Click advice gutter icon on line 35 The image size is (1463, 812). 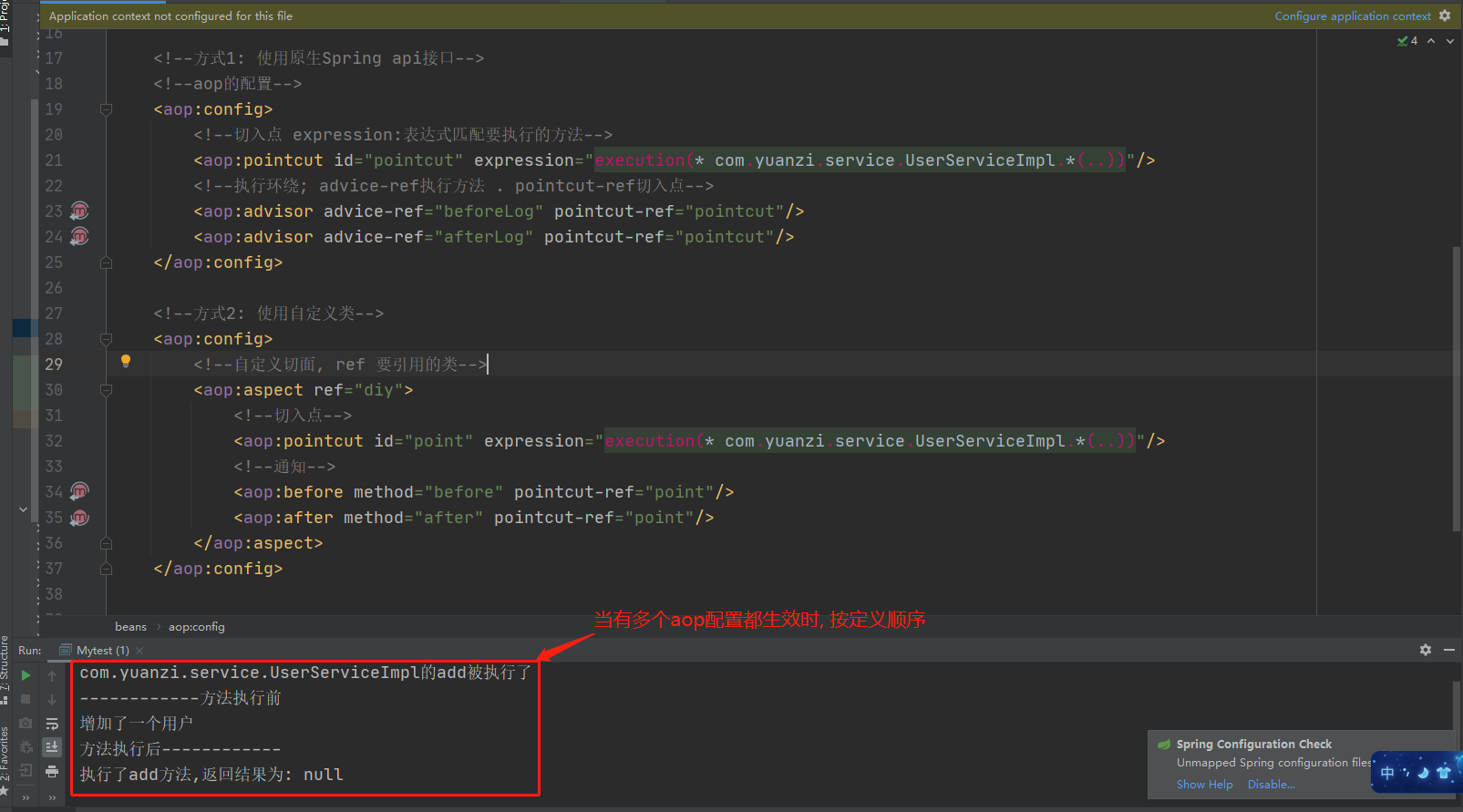[80, 517]
